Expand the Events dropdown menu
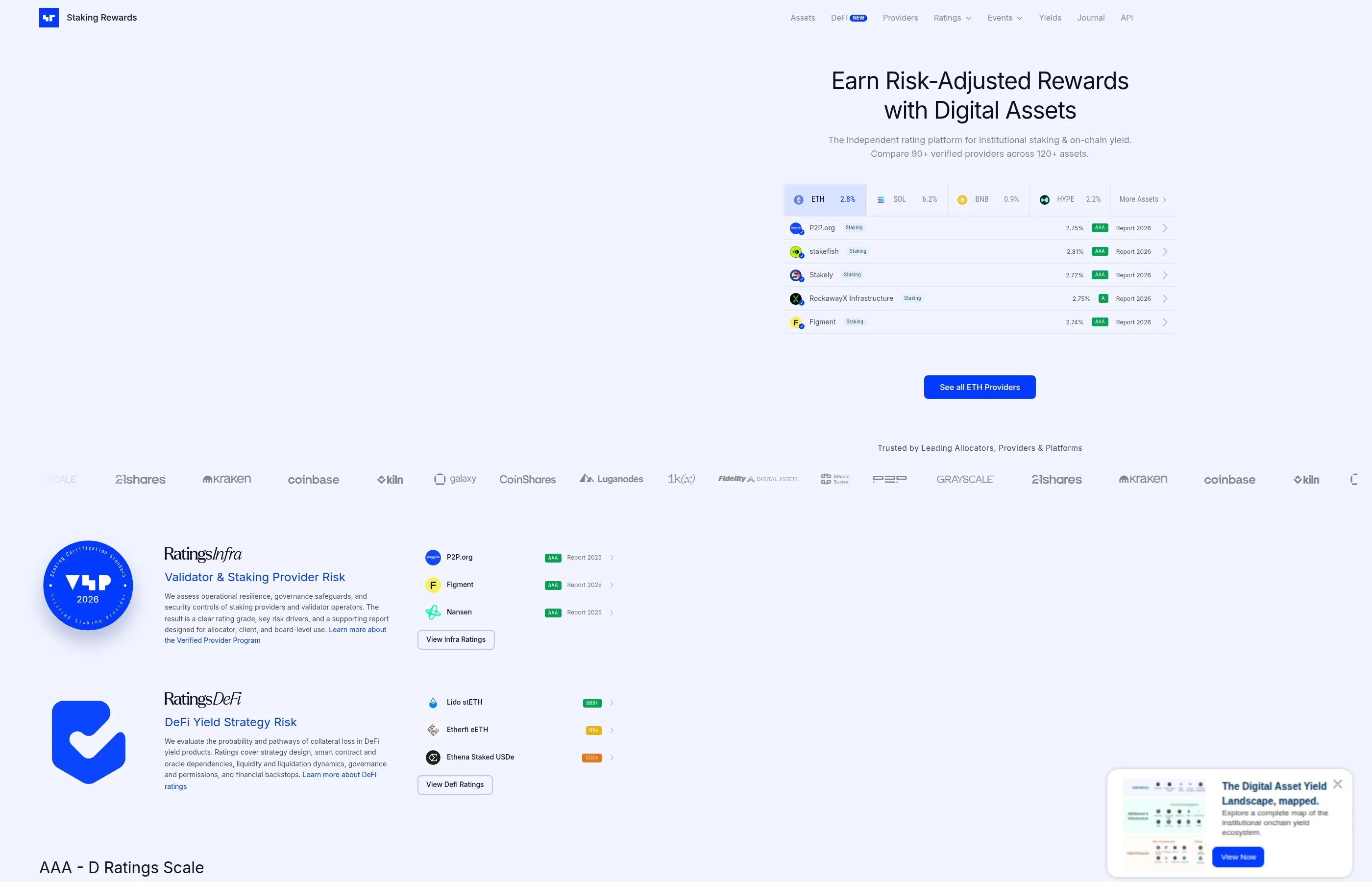The image size is (1372, 882). point(1005,18)
